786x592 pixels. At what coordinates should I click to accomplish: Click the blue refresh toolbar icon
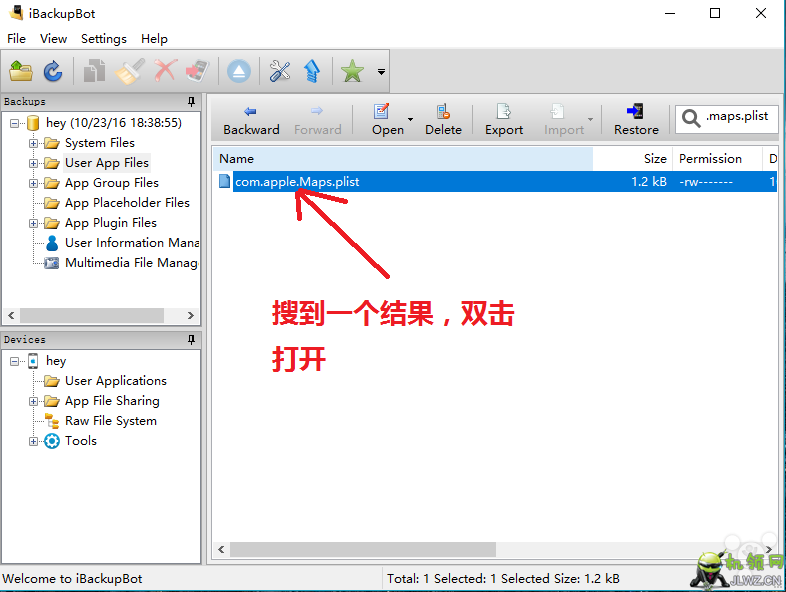pos(53,71)
